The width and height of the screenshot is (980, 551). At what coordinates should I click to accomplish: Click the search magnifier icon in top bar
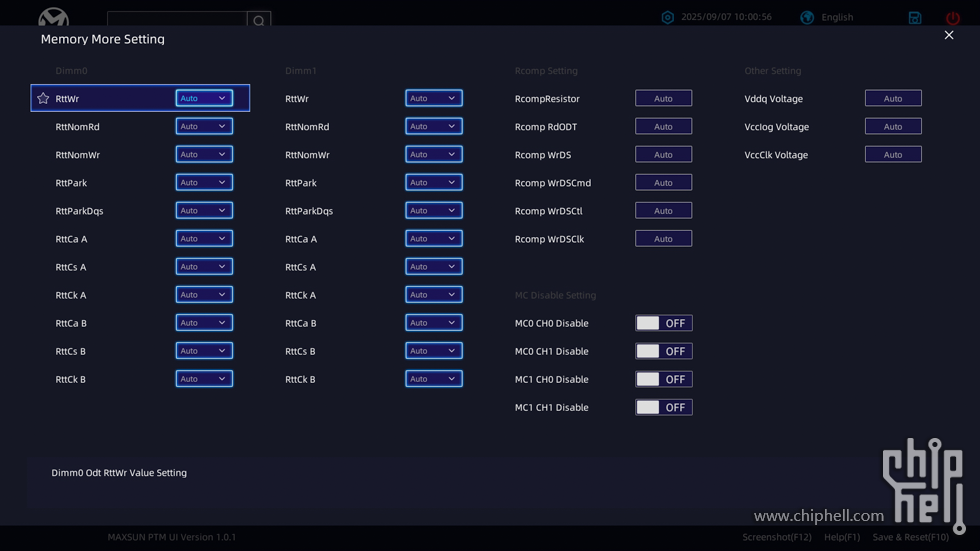click(x=259, y=21)
